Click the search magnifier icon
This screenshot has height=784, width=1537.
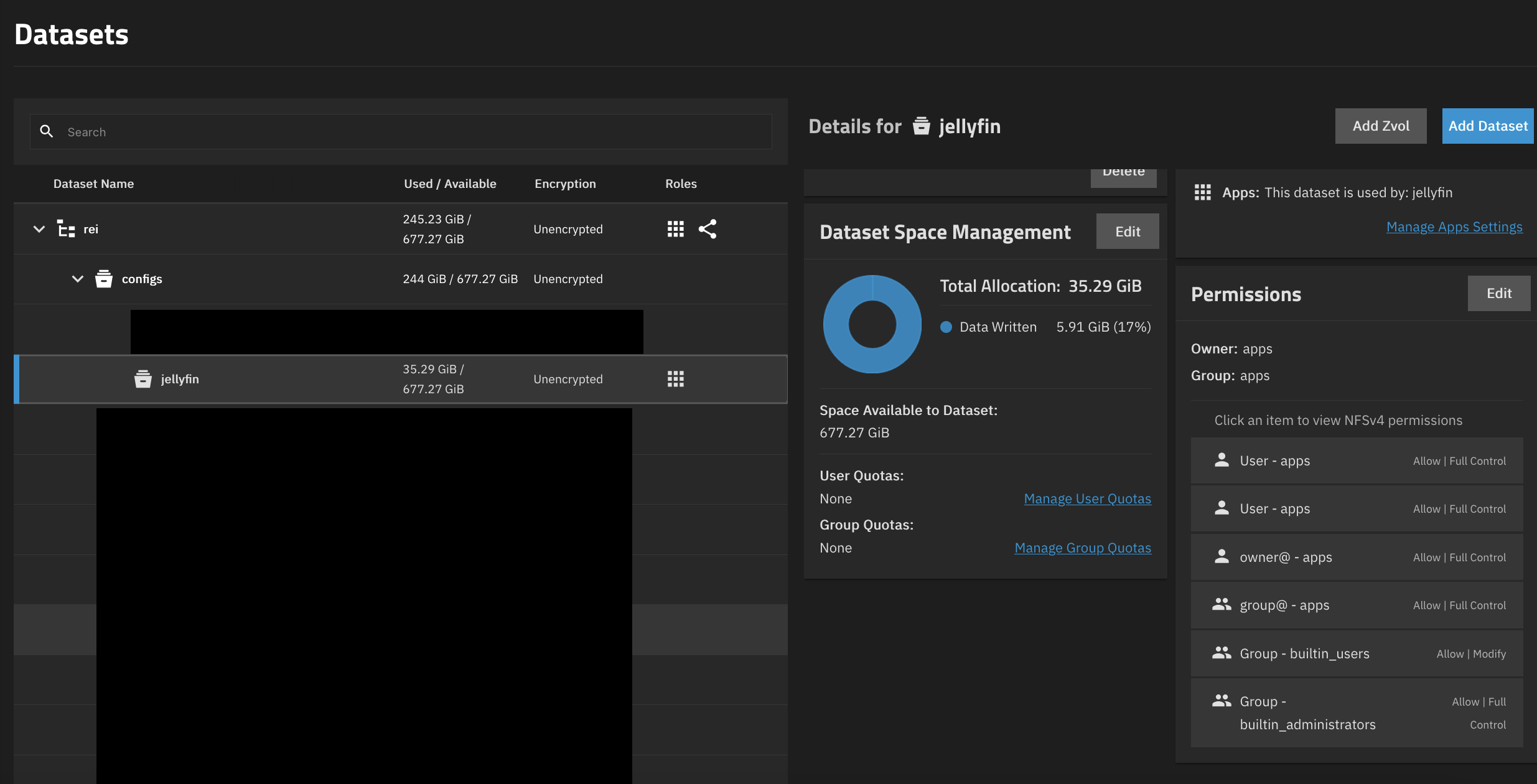[x=47, y=131]
